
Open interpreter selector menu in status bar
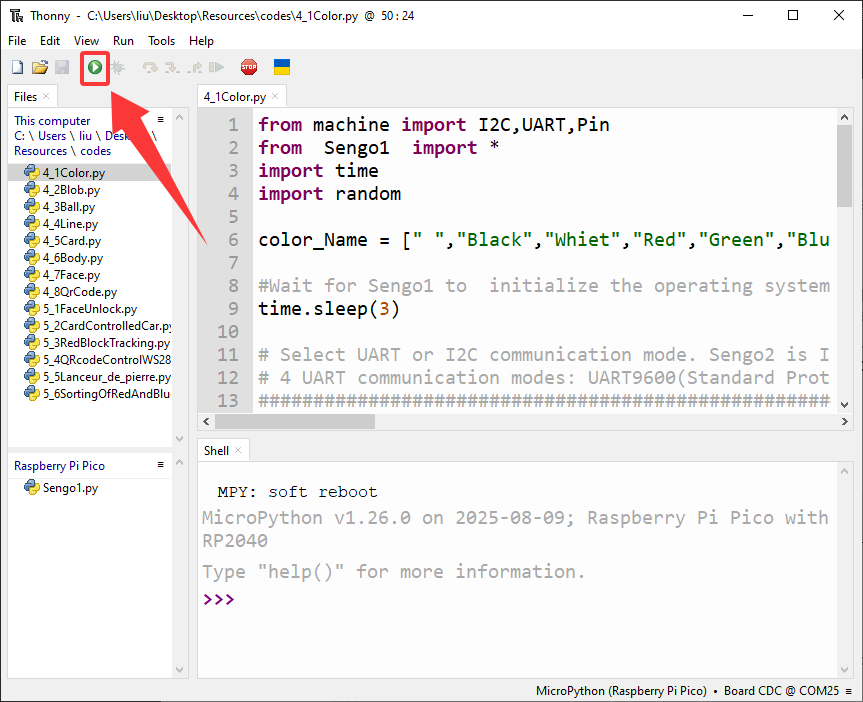[x=849, y=691]
